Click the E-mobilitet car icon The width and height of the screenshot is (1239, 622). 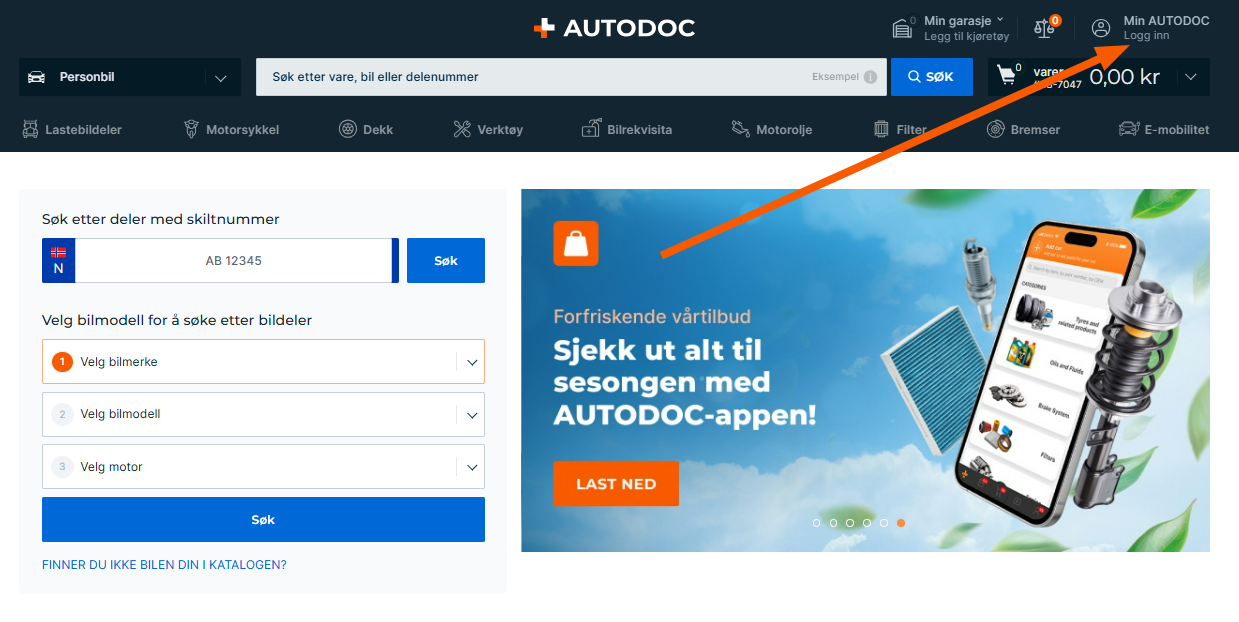point(1128,129)
